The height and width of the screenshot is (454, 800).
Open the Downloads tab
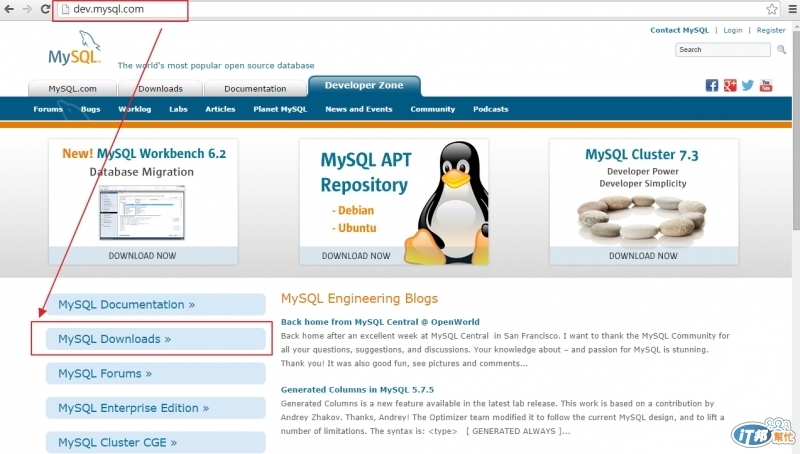pyautogui.click(x=160, y=88)
